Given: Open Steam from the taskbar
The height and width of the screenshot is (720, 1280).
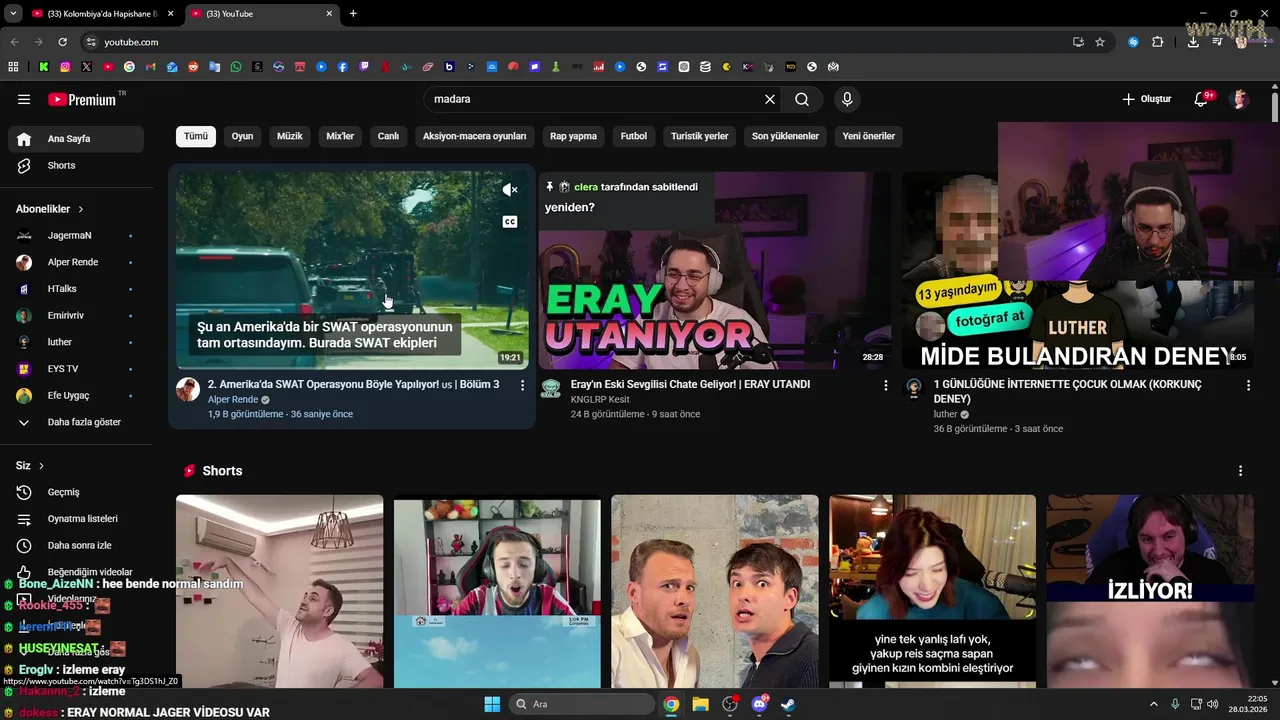Looking at the screenshot, I should (x=788, y=704).
